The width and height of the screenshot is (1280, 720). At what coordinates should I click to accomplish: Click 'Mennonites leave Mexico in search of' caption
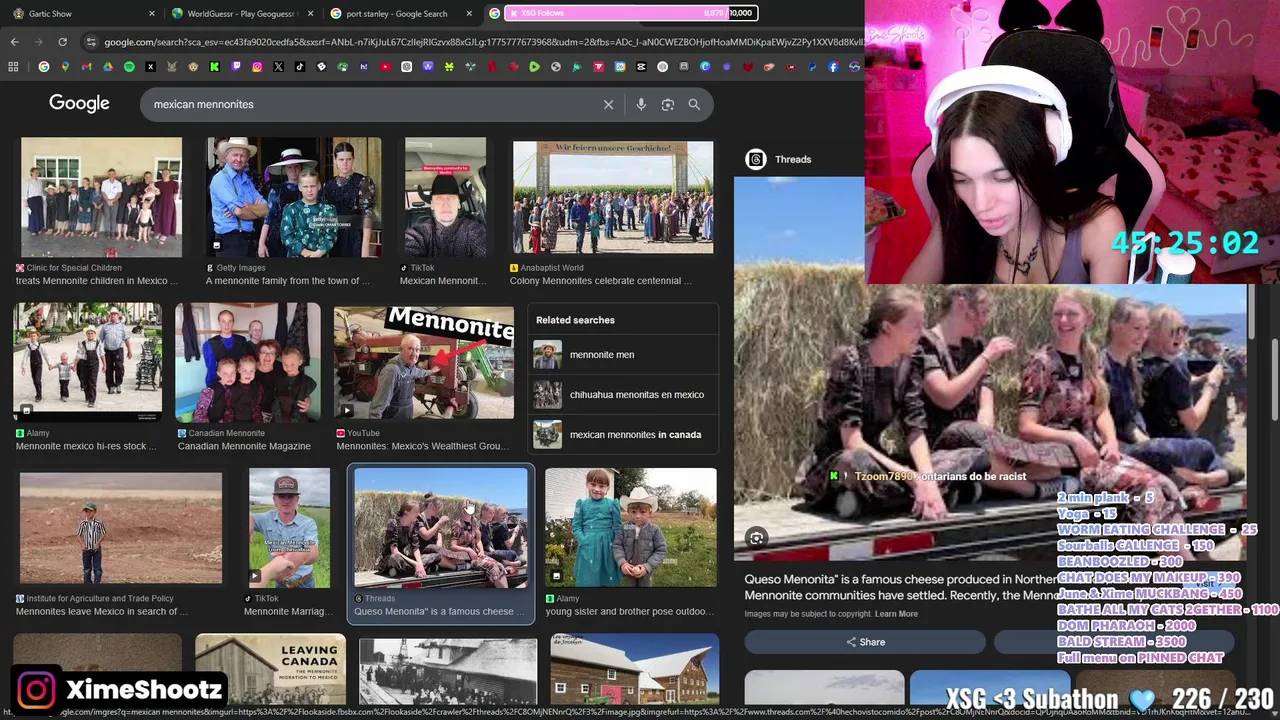[x=102, y=611]
